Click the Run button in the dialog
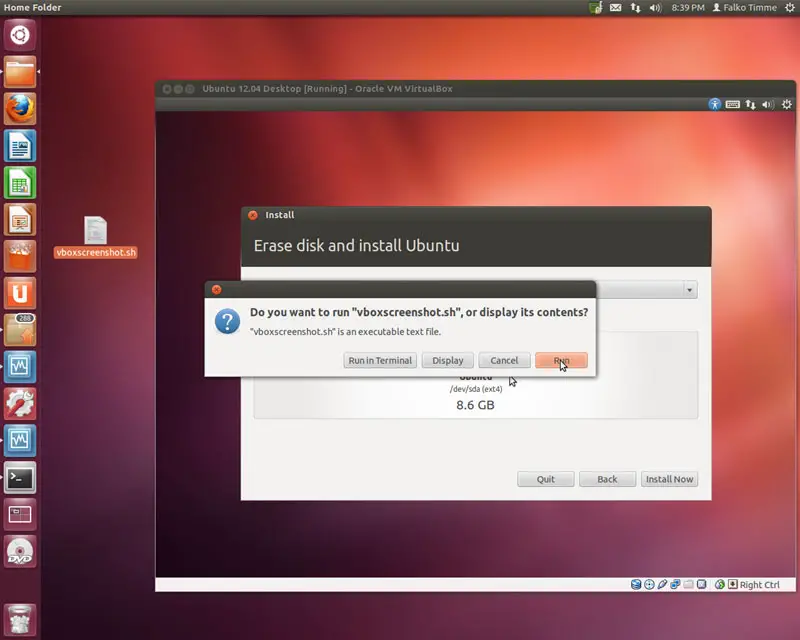 click(561, 360)
